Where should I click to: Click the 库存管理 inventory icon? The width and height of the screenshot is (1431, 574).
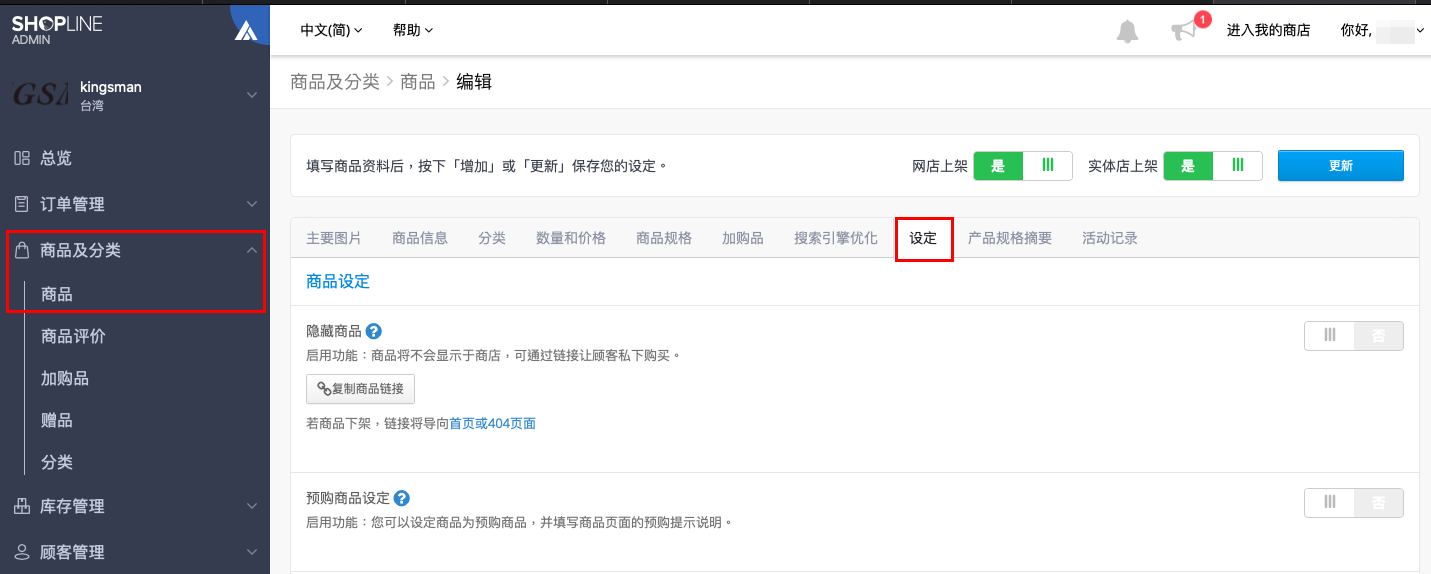point(22,506)
